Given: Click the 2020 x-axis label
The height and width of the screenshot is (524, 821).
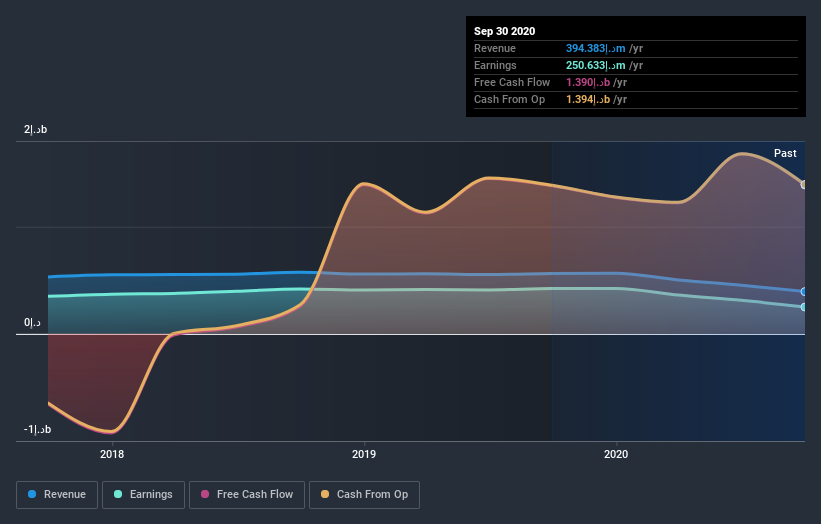Looking at the screenshot, I should pos(616,454).
